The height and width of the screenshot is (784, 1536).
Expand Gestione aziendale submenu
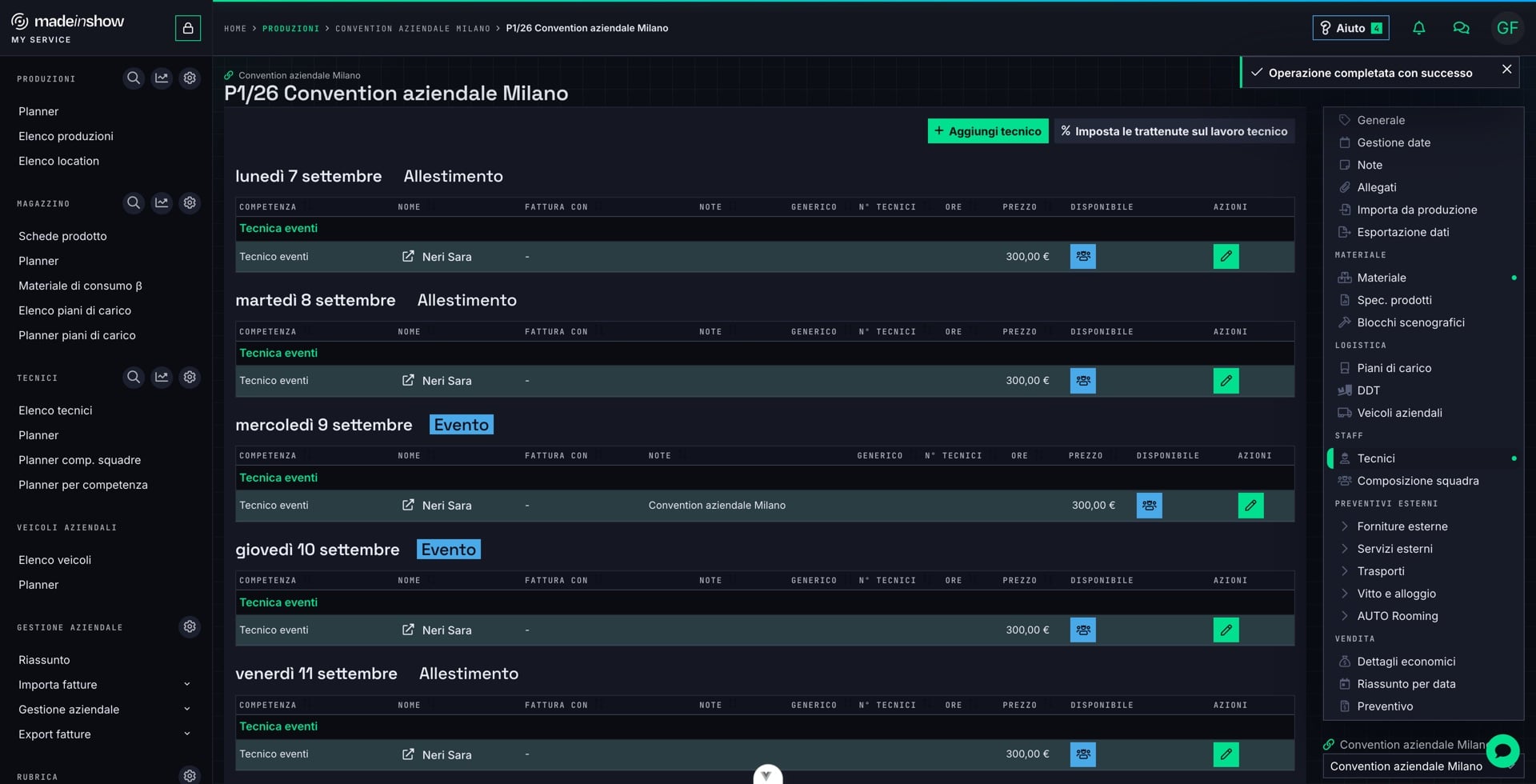187,709
